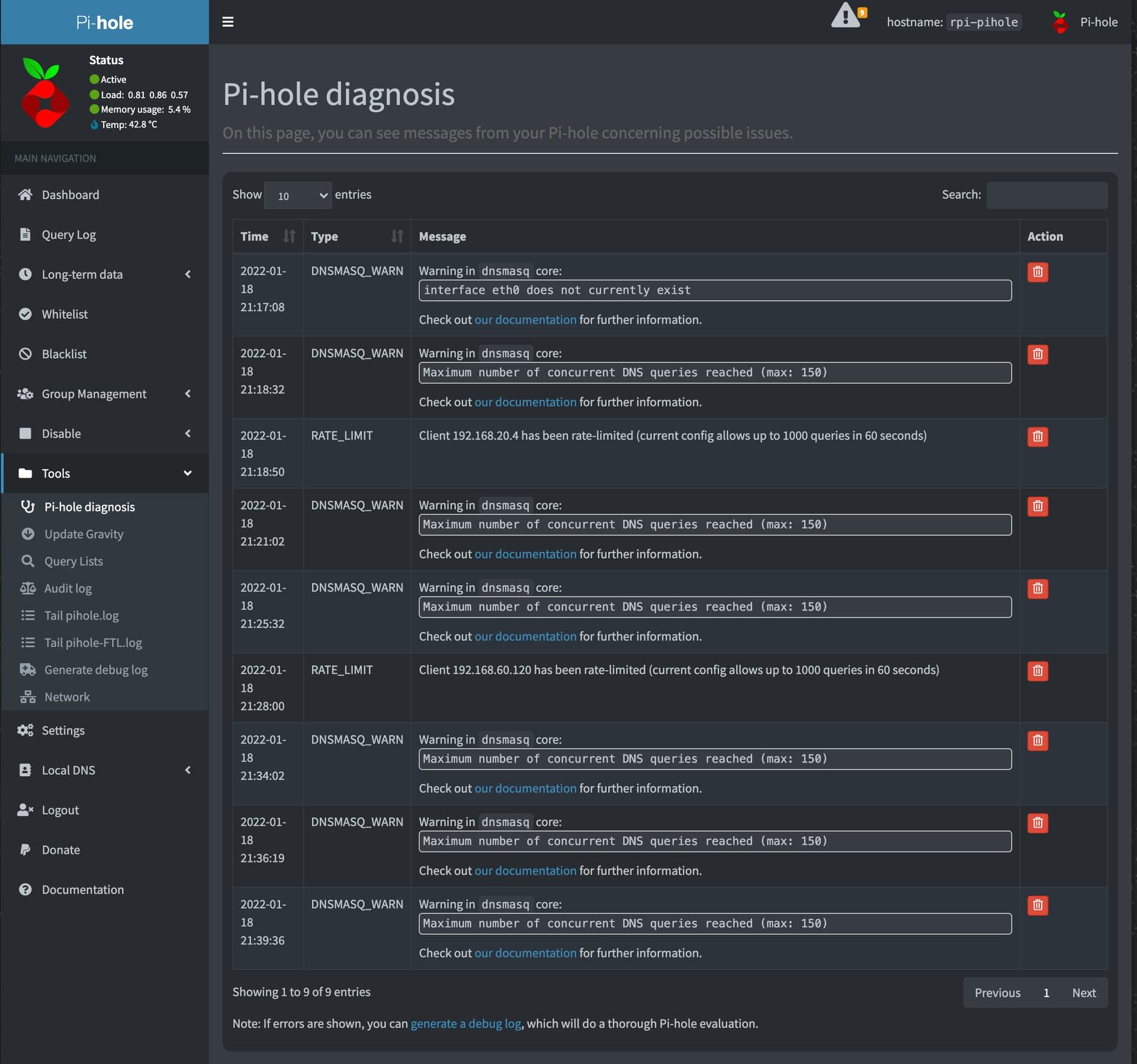Viewport: 1137px width, 1064px height.
Task: Open Tail pihole.log under Tools
Action: [105, 616]
